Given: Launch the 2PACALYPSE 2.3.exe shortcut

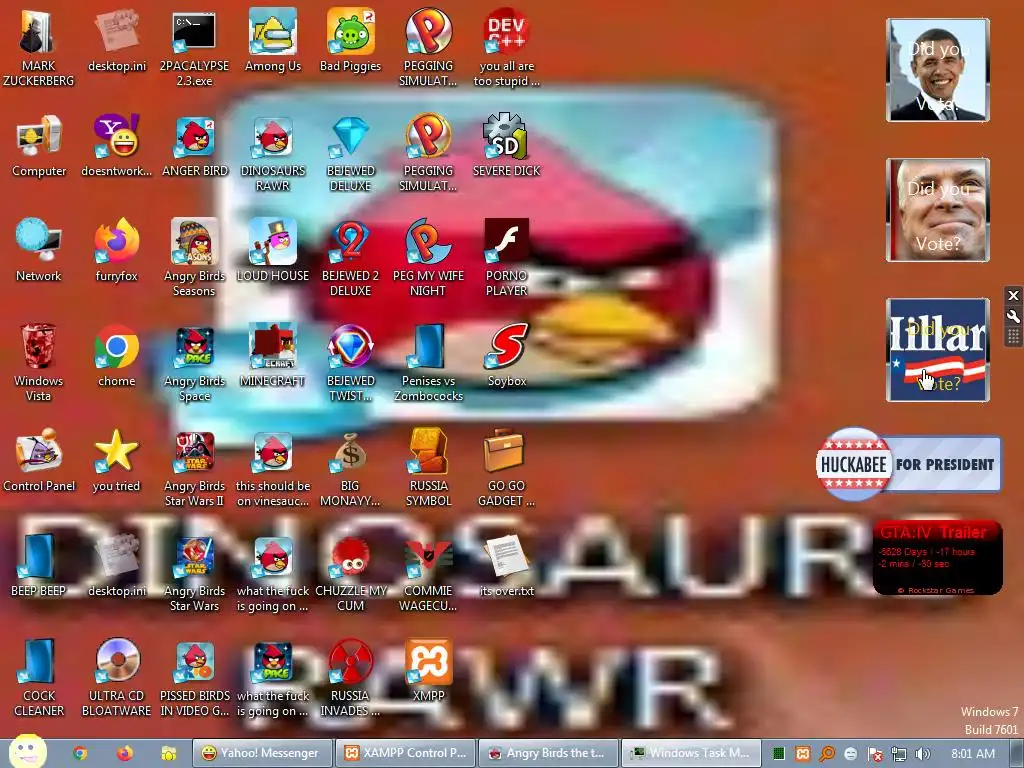Looking at the screenshot, I should tap(194, 47).
